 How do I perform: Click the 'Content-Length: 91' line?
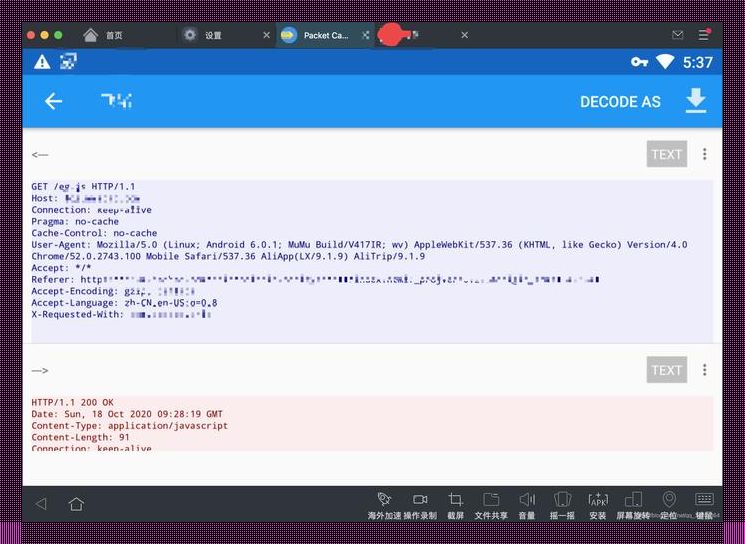pos(80,437)
